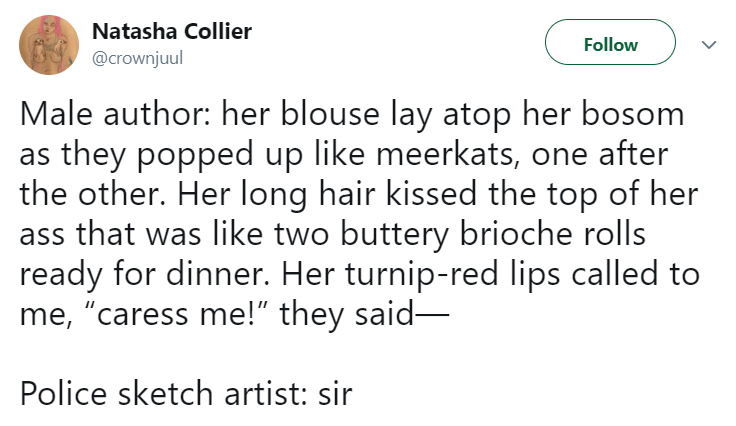The image size is (736, 426).
Task: Click the @crownjuul handle
Action: click(x=140, y=58)
